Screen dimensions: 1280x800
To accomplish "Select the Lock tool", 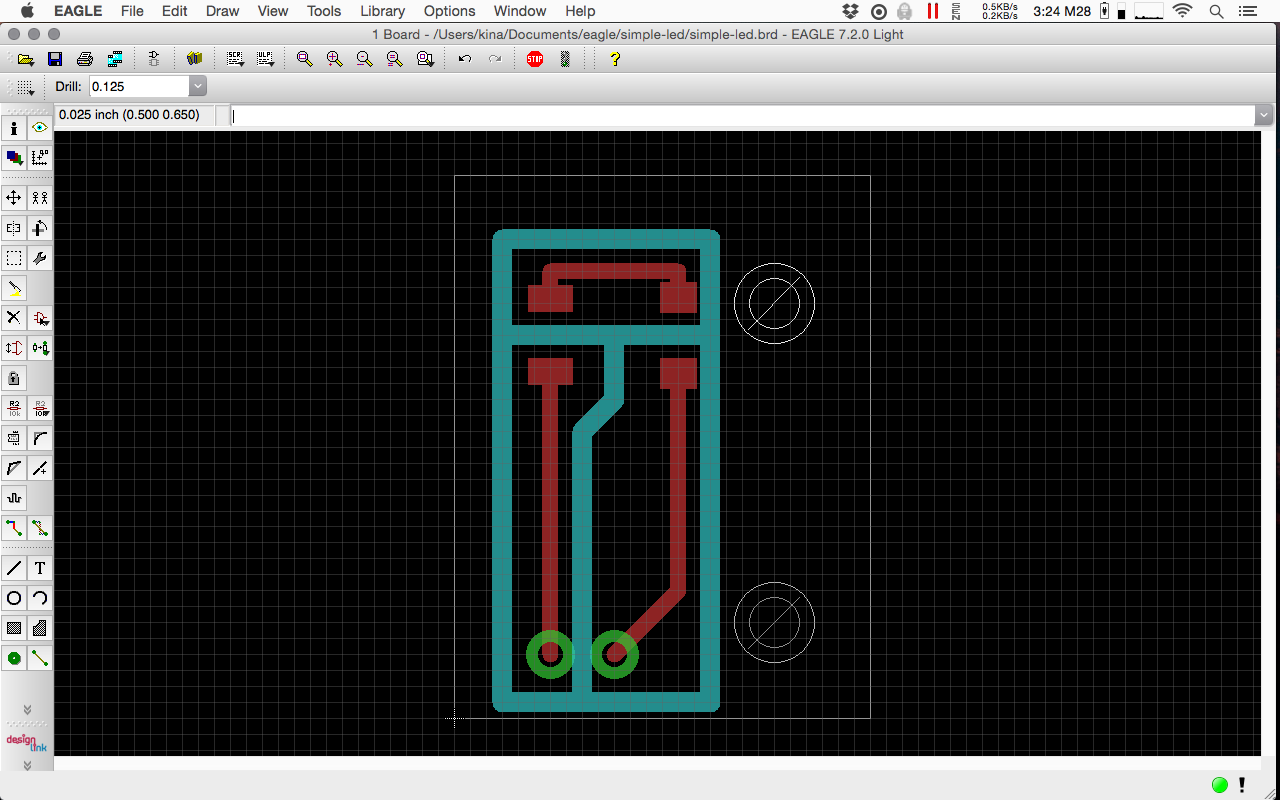I will click(x=14, y=378).
